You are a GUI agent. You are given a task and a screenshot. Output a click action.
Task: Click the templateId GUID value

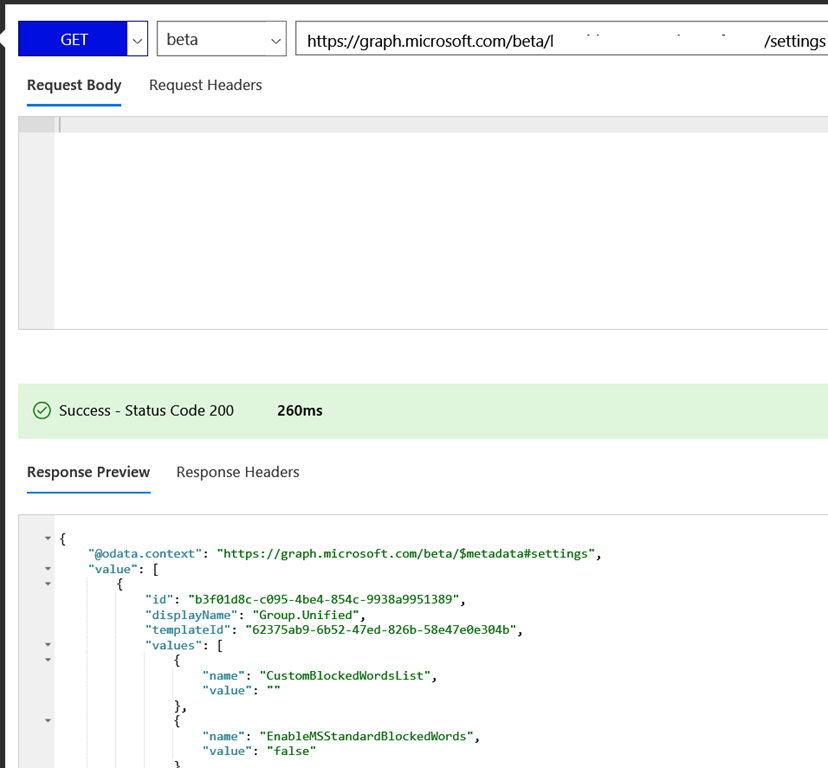point(383,630)
